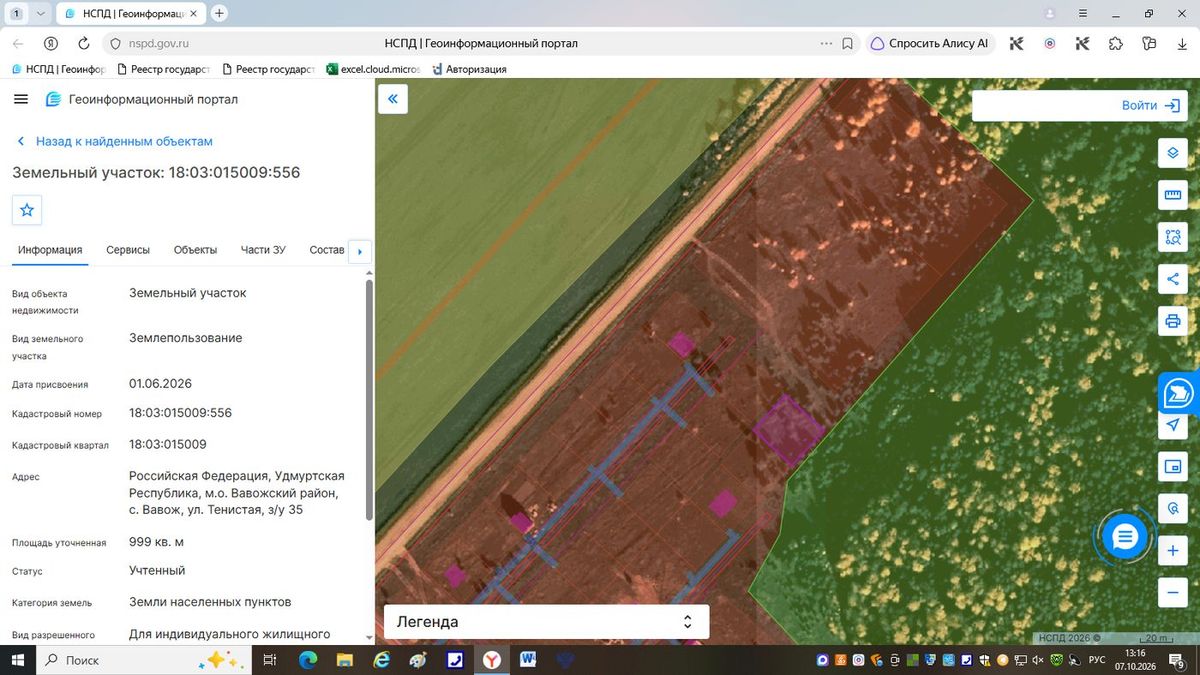1200x675 pixels.
Task: Show more tabs with the right arrow
Action: [360, 252]
